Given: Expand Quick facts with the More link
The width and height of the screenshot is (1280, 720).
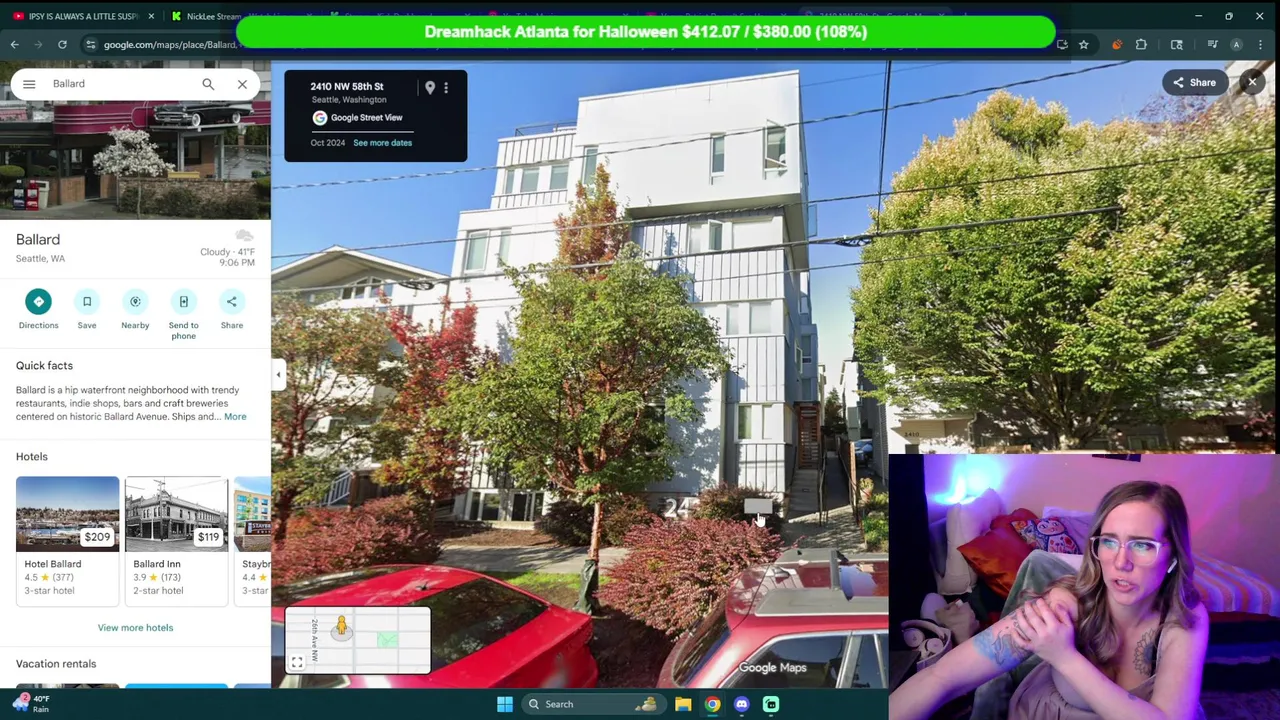Looking at the screenshot, I should [x=235, y=417].
